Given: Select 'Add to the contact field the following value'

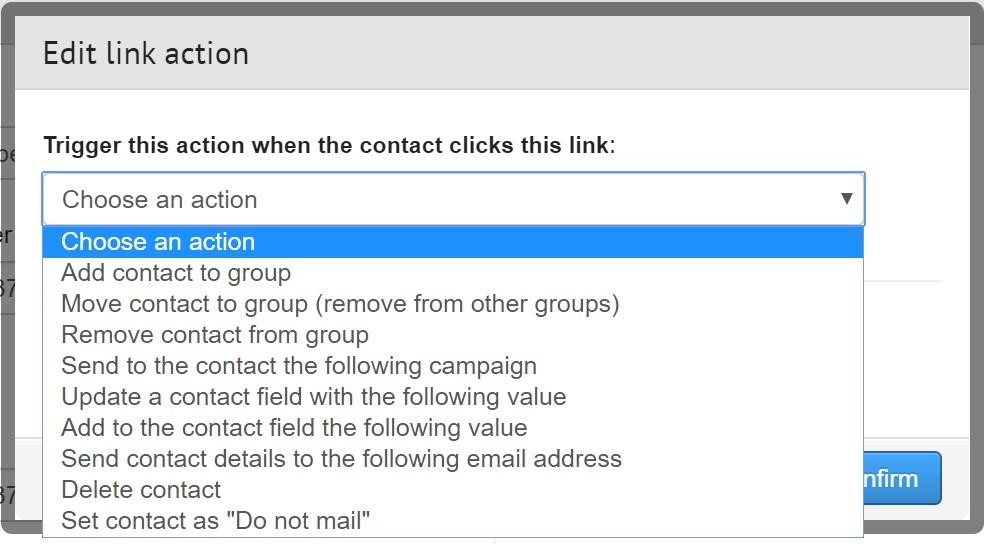Looking at the screenshot, I should [294, 428].
